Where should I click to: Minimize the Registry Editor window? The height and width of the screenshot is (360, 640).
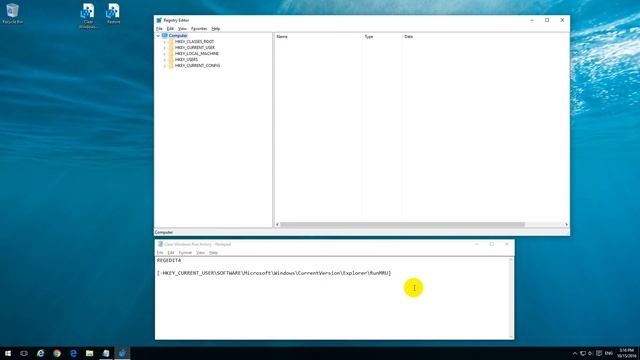pyautogui.click(x=532, y=20)
